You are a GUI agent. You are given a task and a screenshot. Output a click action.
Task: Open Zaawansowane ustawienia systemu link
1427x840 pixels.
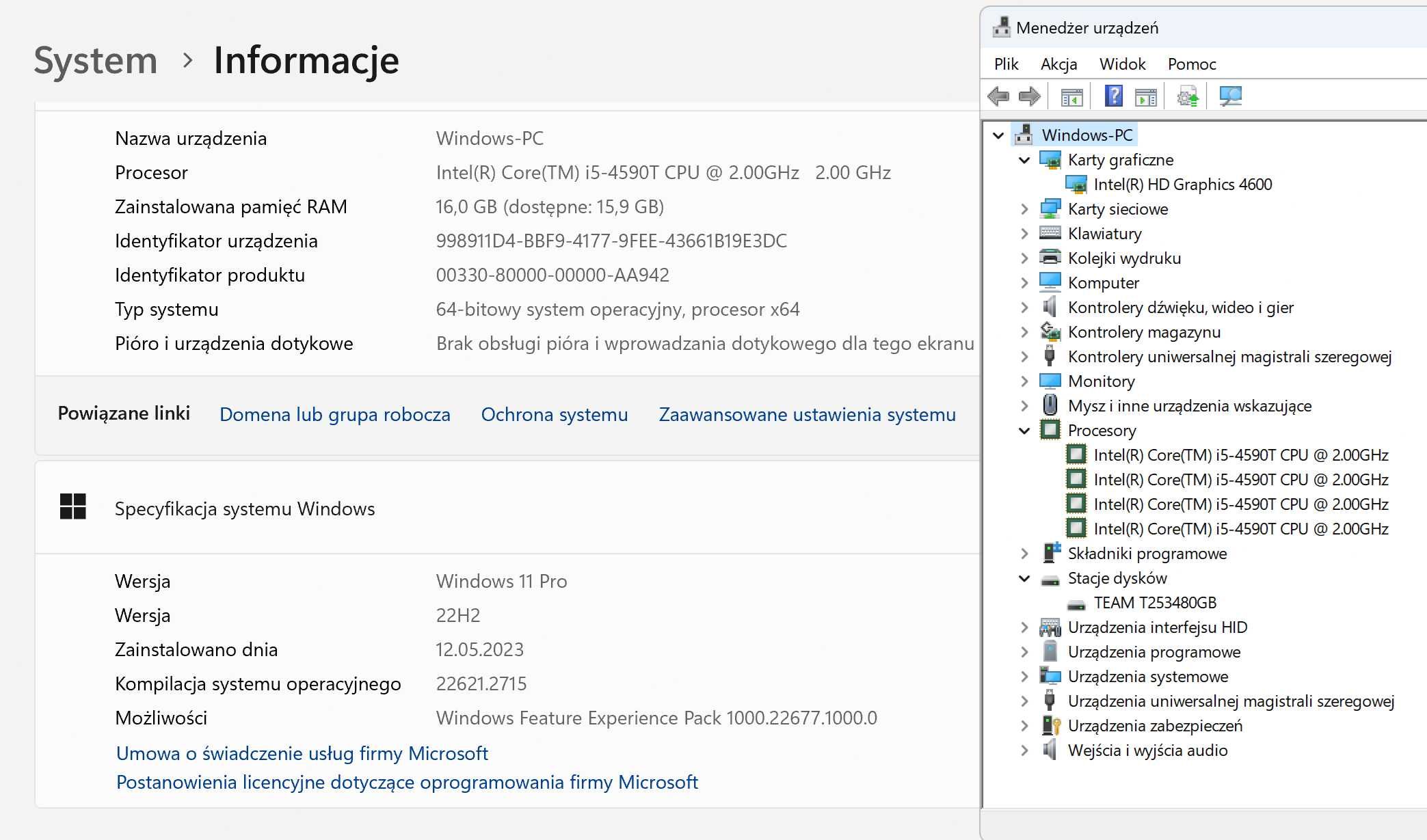pyautogui.click(x=808, y=414)
